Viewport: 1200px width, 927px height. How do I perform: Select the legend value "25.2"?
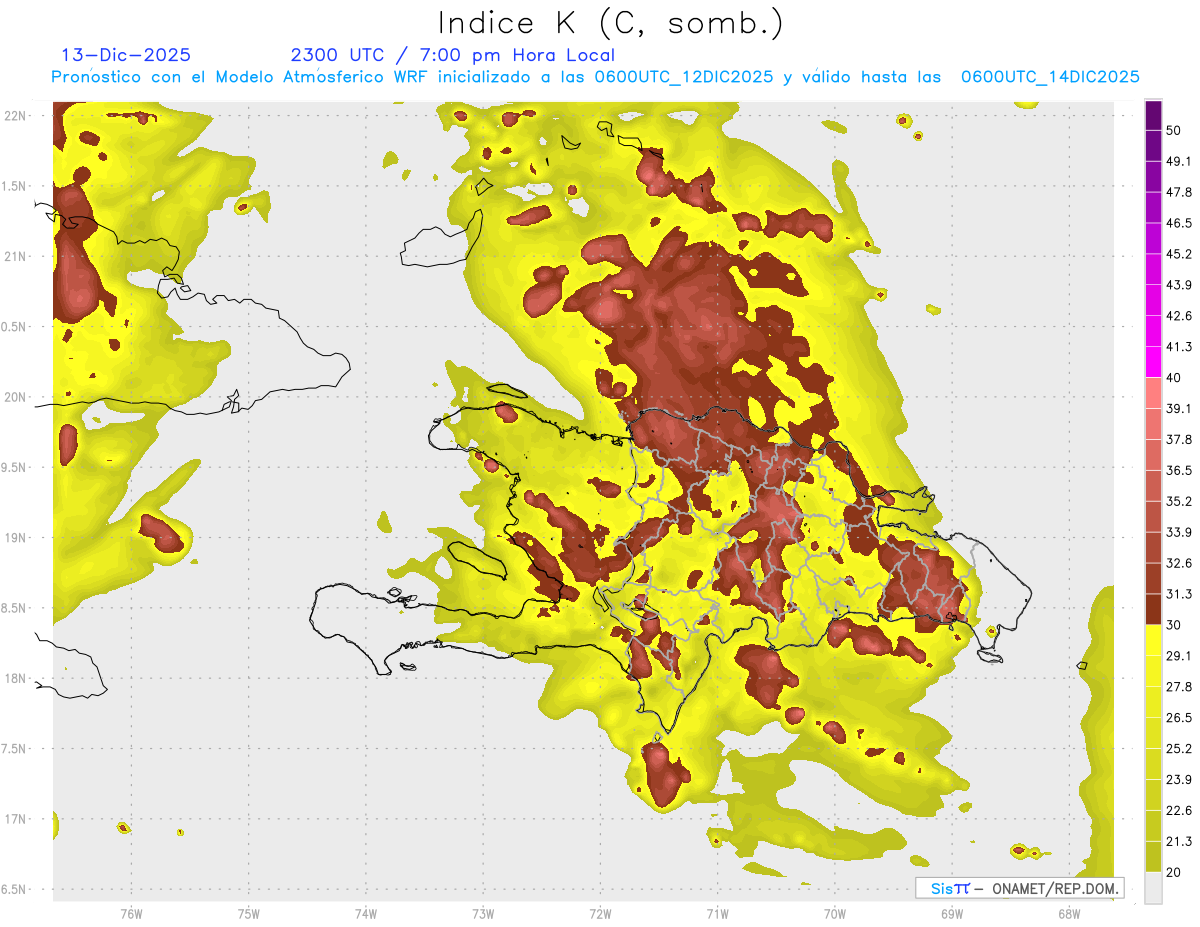[1179, 749]
